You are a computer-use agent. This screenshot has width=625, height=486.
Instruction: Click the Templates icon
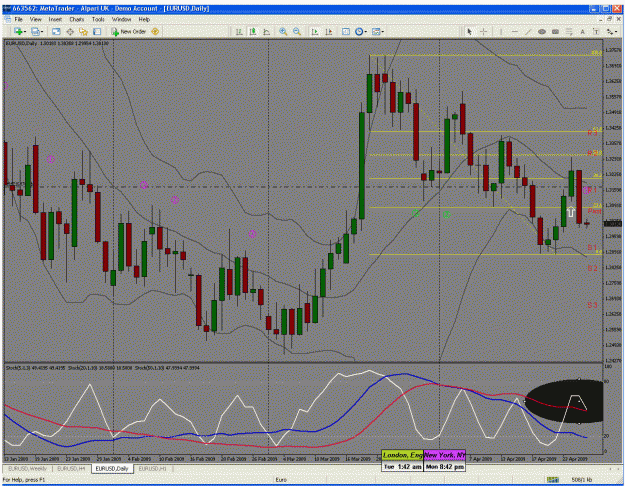[x=376, y=31]
